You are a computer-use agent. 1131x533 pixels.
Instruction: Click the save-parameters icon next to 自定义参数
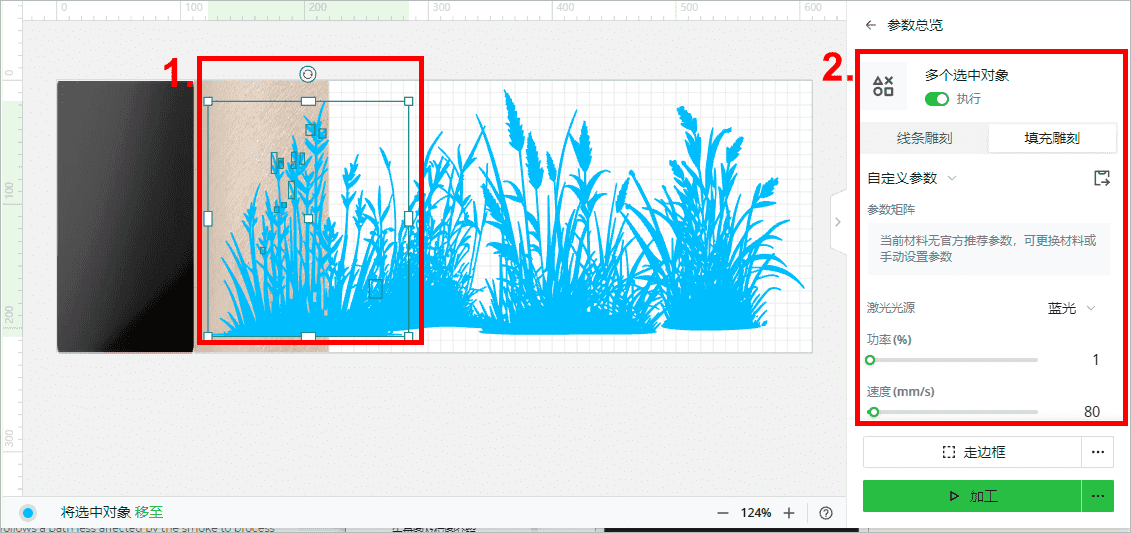click(1101, 178)
